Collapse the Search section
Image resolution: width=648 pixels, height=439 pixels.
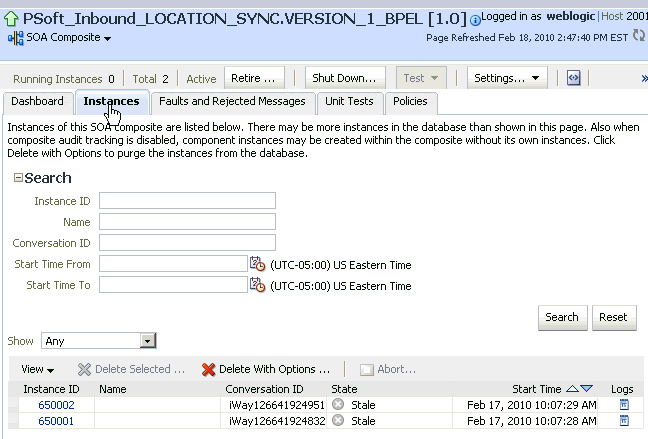18,178
